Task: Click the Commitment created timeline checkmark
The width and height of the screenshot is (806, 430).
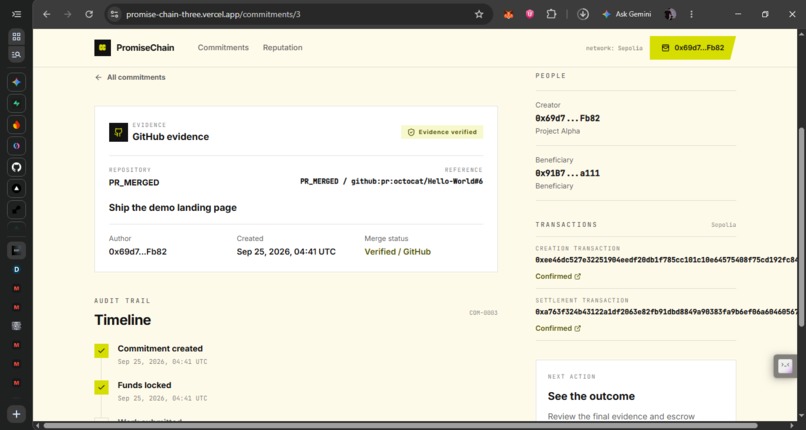Action: click(x=102, y=351)
